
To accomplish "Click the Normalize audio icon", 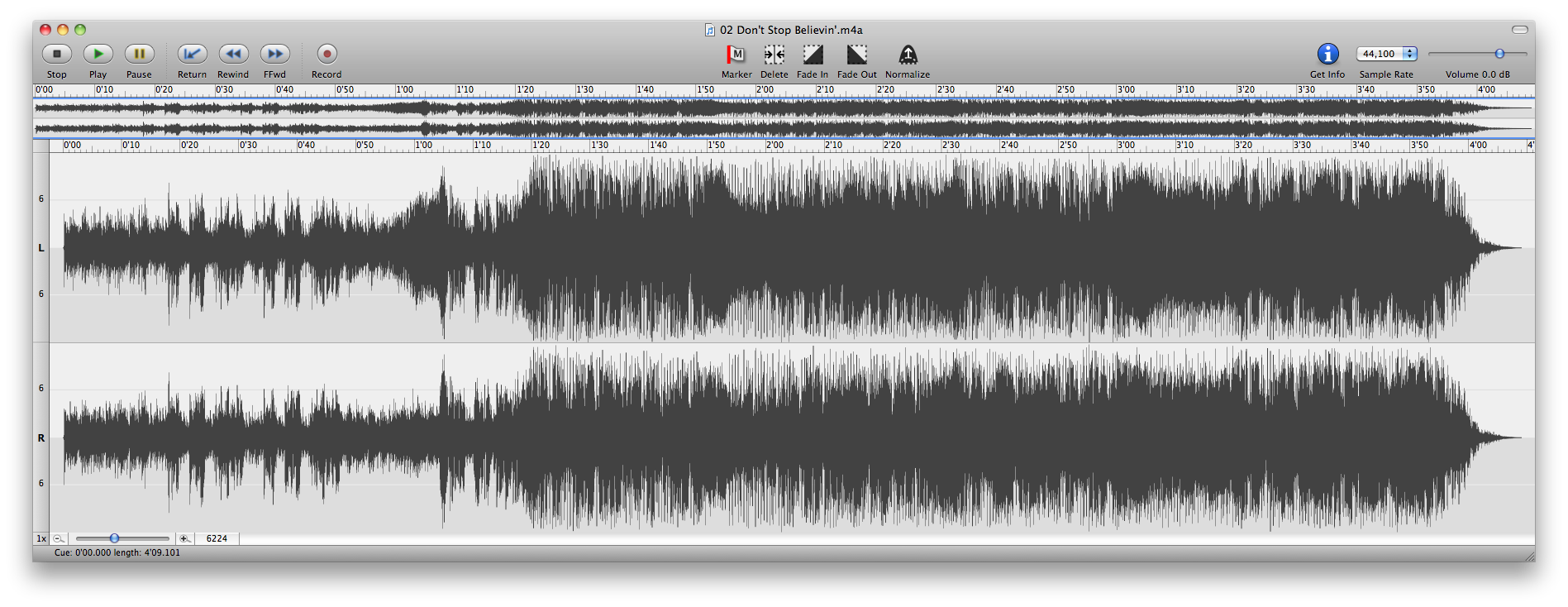I will pyautogui.click(x=908, y=55).
